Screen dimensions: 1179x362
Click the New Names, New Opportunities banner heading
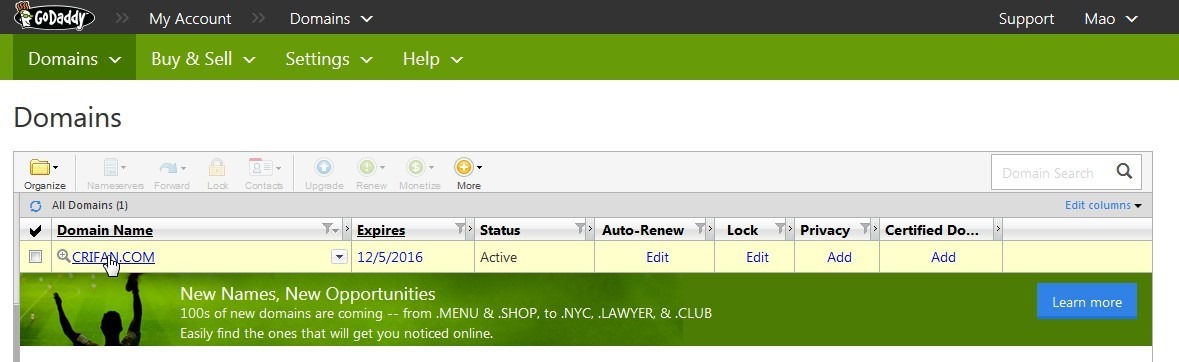[x=308, y=294]
